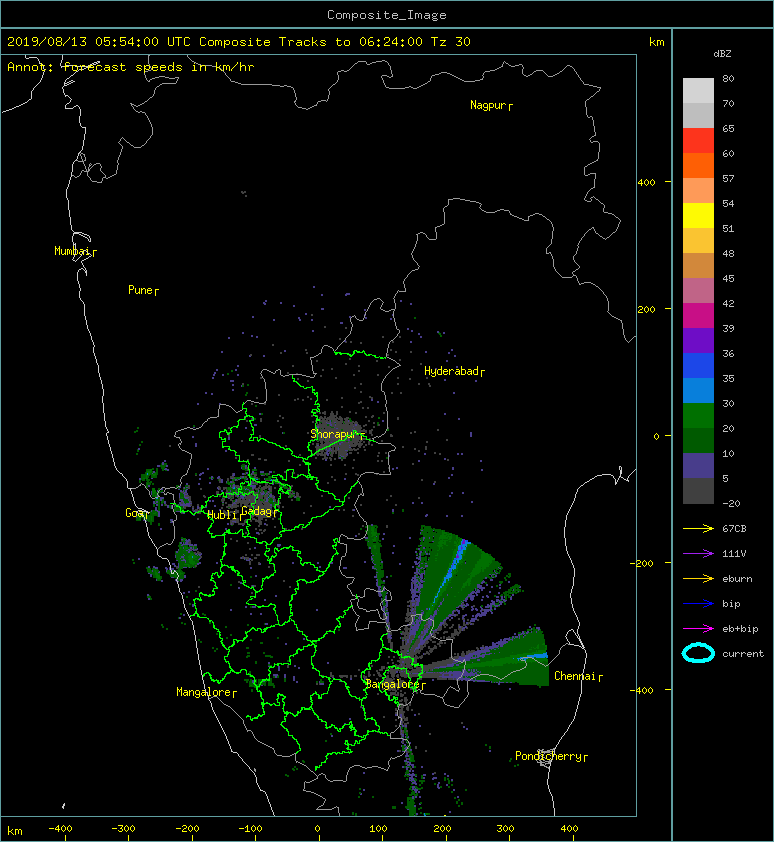
Task: Click the Goa label on the coast
Action: tap(134, 513)
